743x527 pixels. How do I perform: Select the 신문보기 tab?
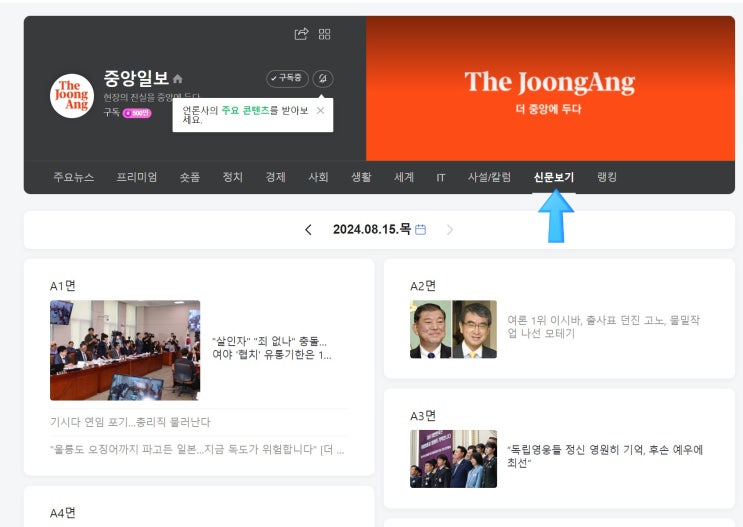554,177
